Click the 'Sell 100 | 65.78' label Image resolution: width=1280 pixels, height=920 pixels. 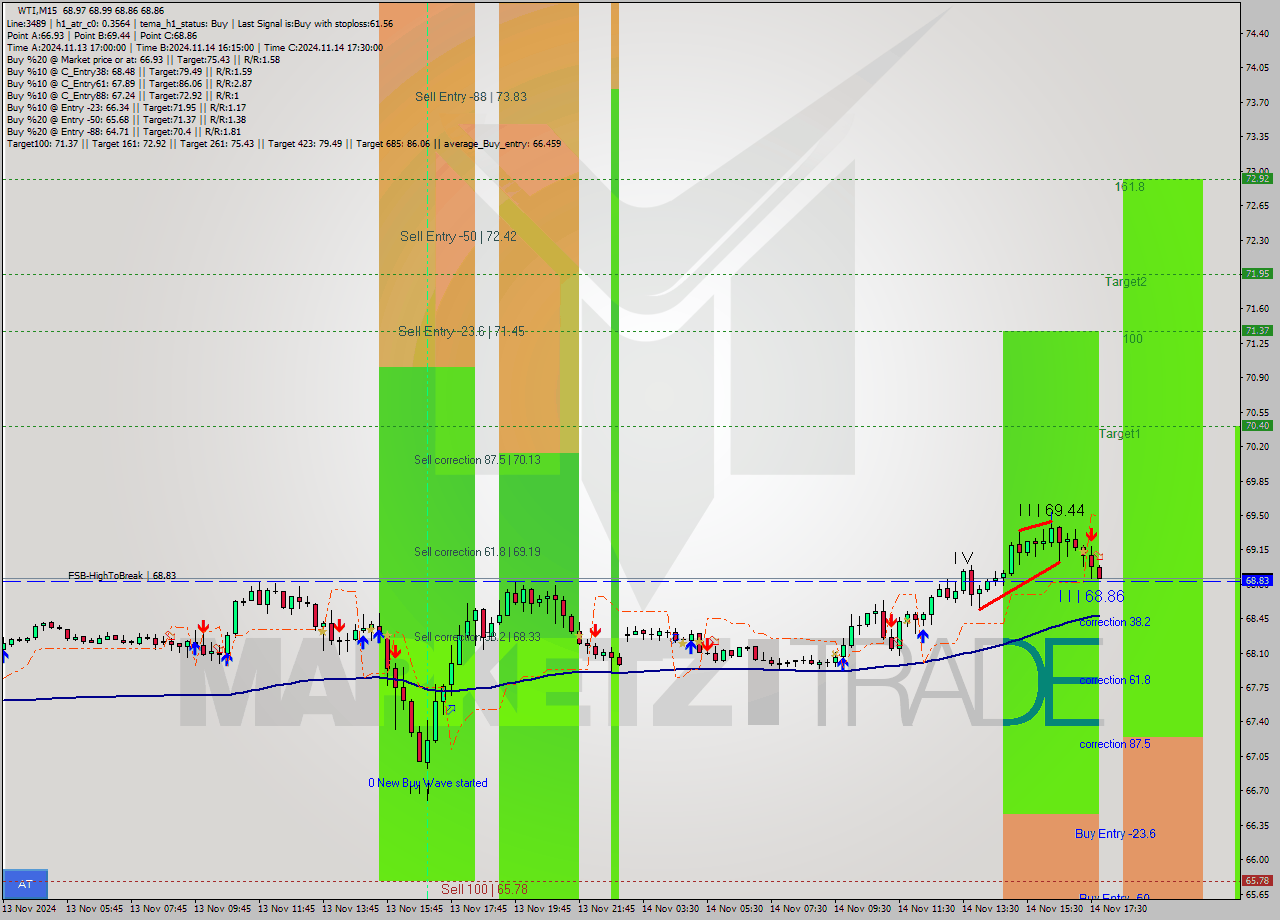484,889
